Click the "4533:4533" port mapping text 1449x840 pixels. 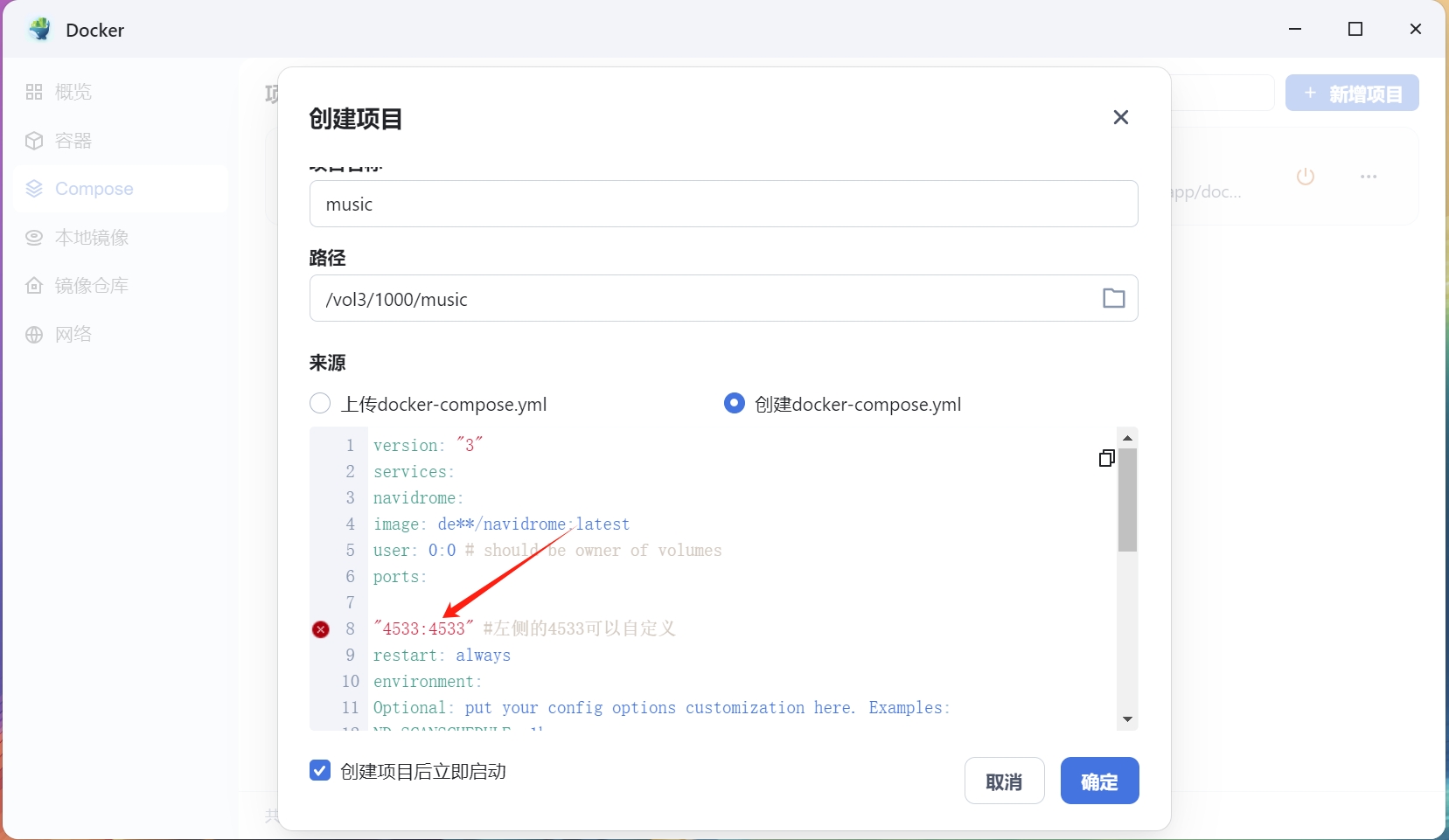423,628
